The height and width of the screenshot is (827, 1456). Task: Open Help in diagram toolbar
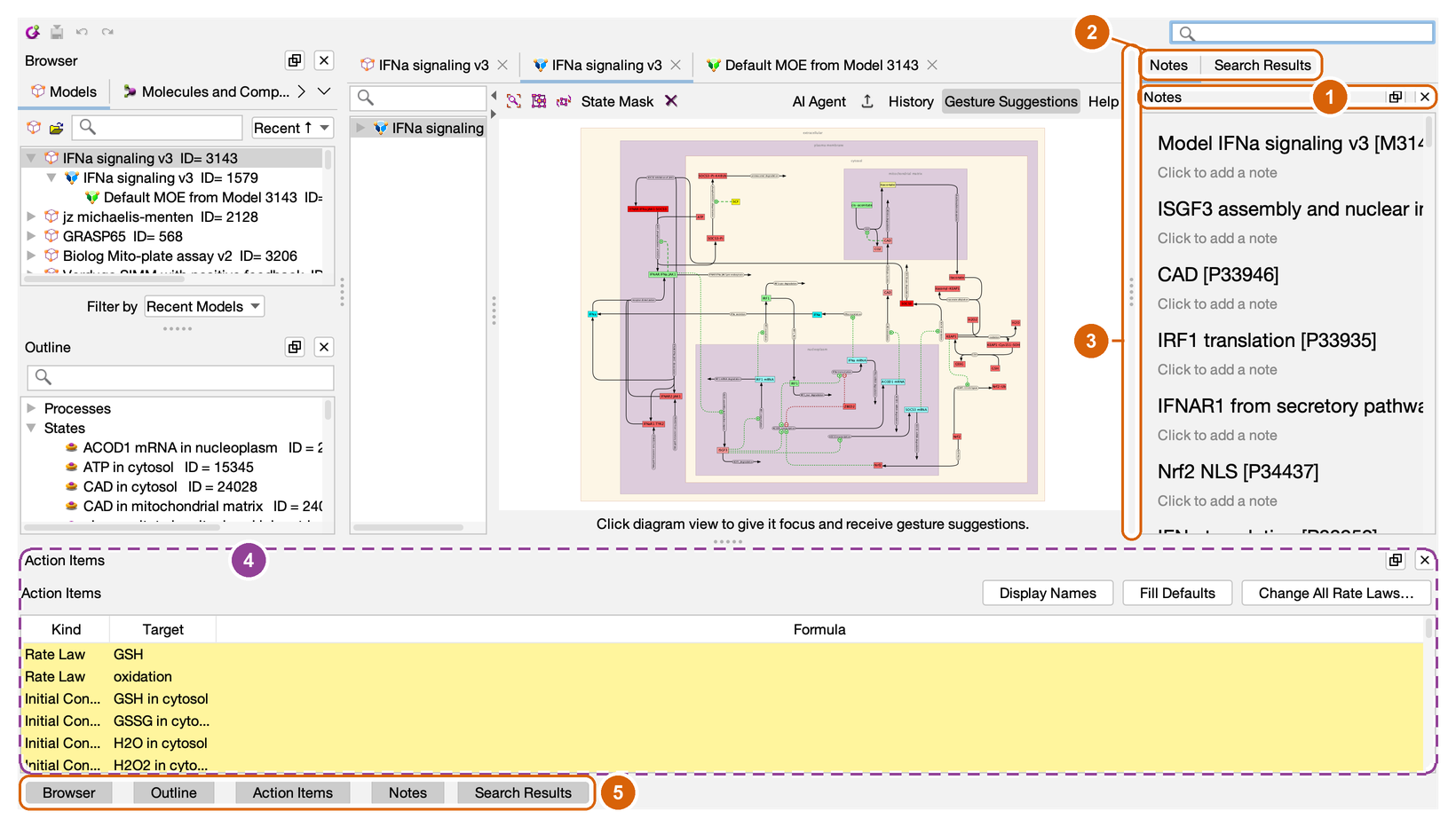[1104, 101]
